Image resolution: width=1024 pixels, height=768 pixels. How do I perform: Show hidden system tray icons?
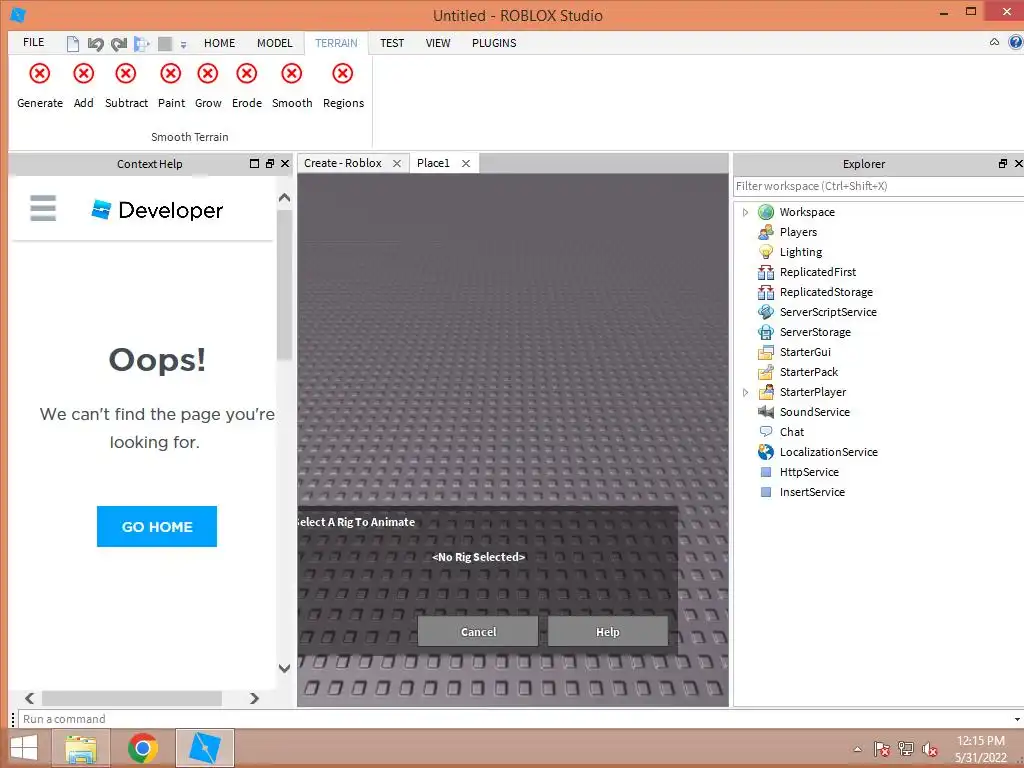coord(857,749)
